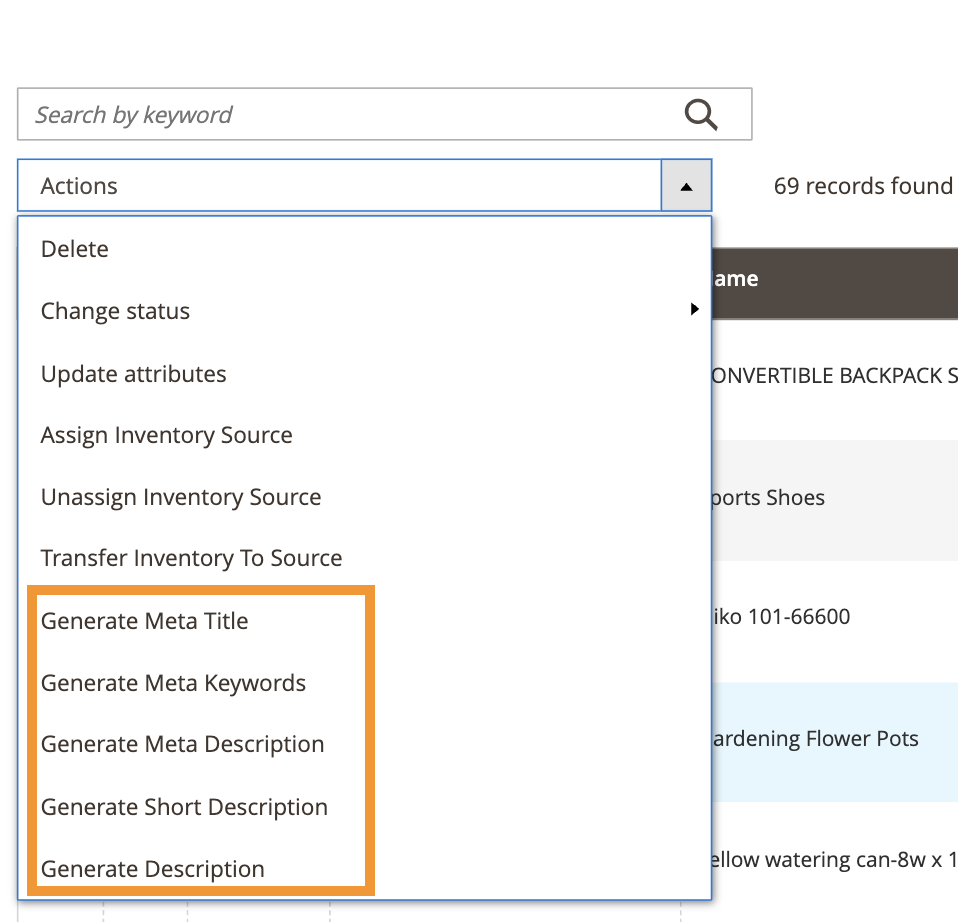The height and width of the screenshot is (922, 958).
Task: Expand Change status submenu arrow
Action: (x=694, y=309)
